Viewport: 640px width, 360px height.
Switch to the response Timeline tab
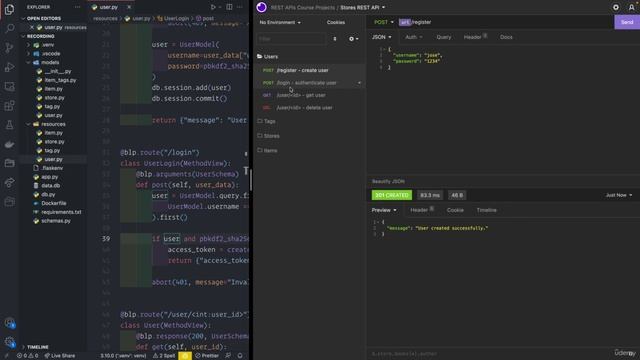487,210
